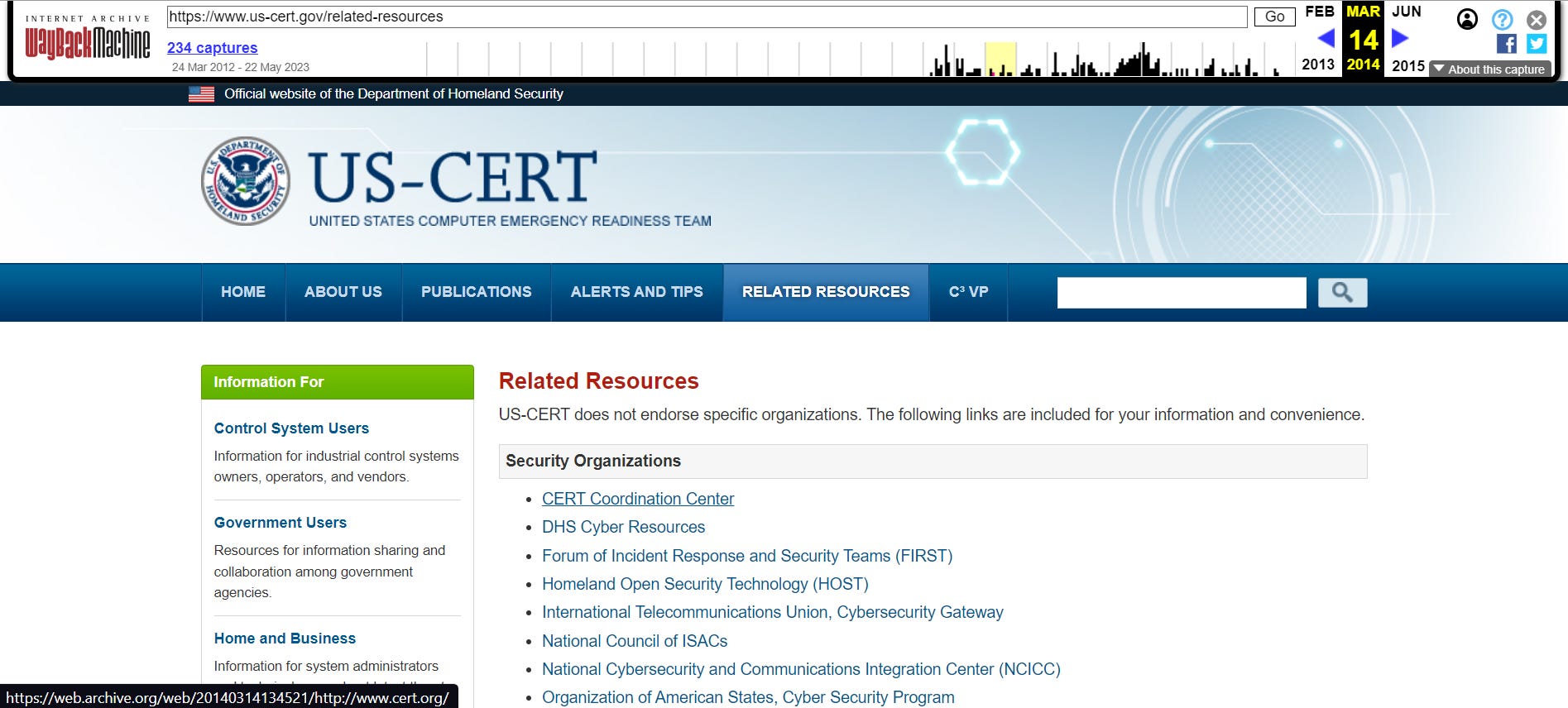1568x708 pixels.
Task: Open the RELATED RESOURCES tab
Action: tap(826, 292)
